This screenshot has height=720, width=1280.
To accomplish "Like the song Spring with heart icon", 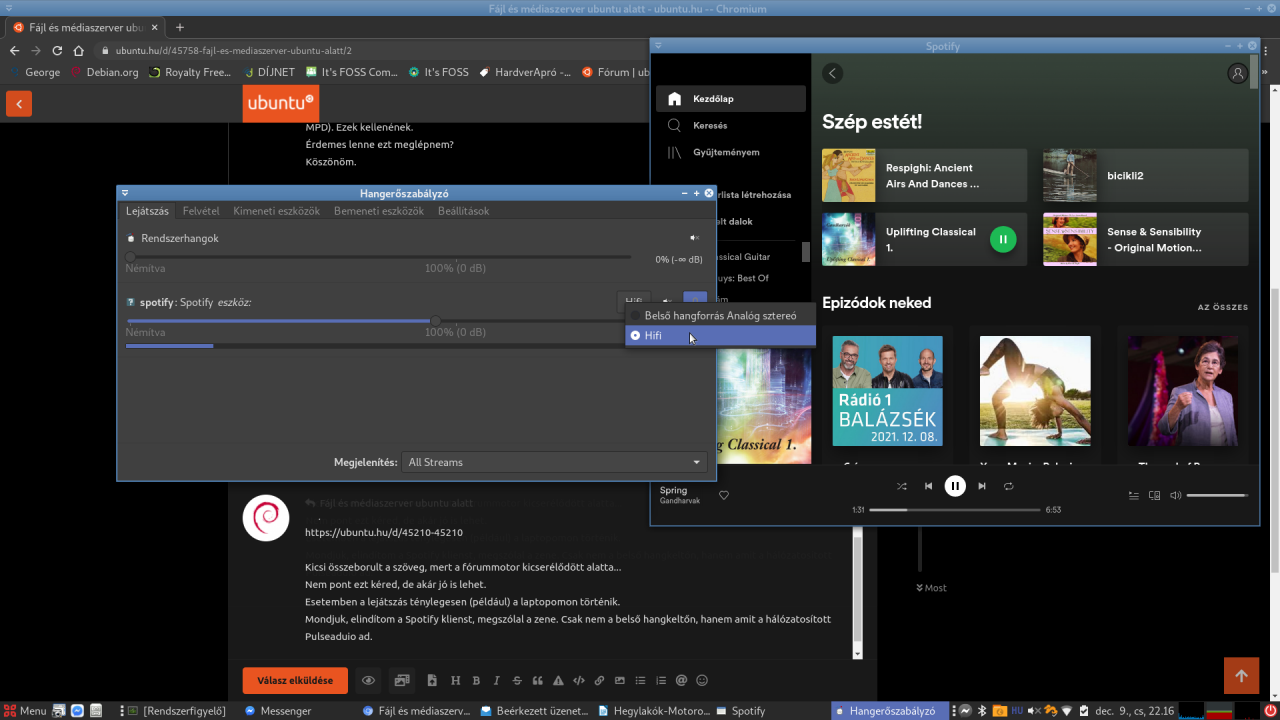I will tap(724, 495).
